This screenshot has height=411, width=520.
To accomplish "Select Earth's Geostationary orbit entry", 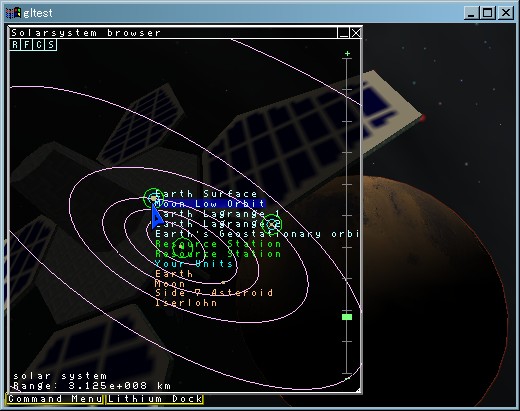I will pos(257,234).
